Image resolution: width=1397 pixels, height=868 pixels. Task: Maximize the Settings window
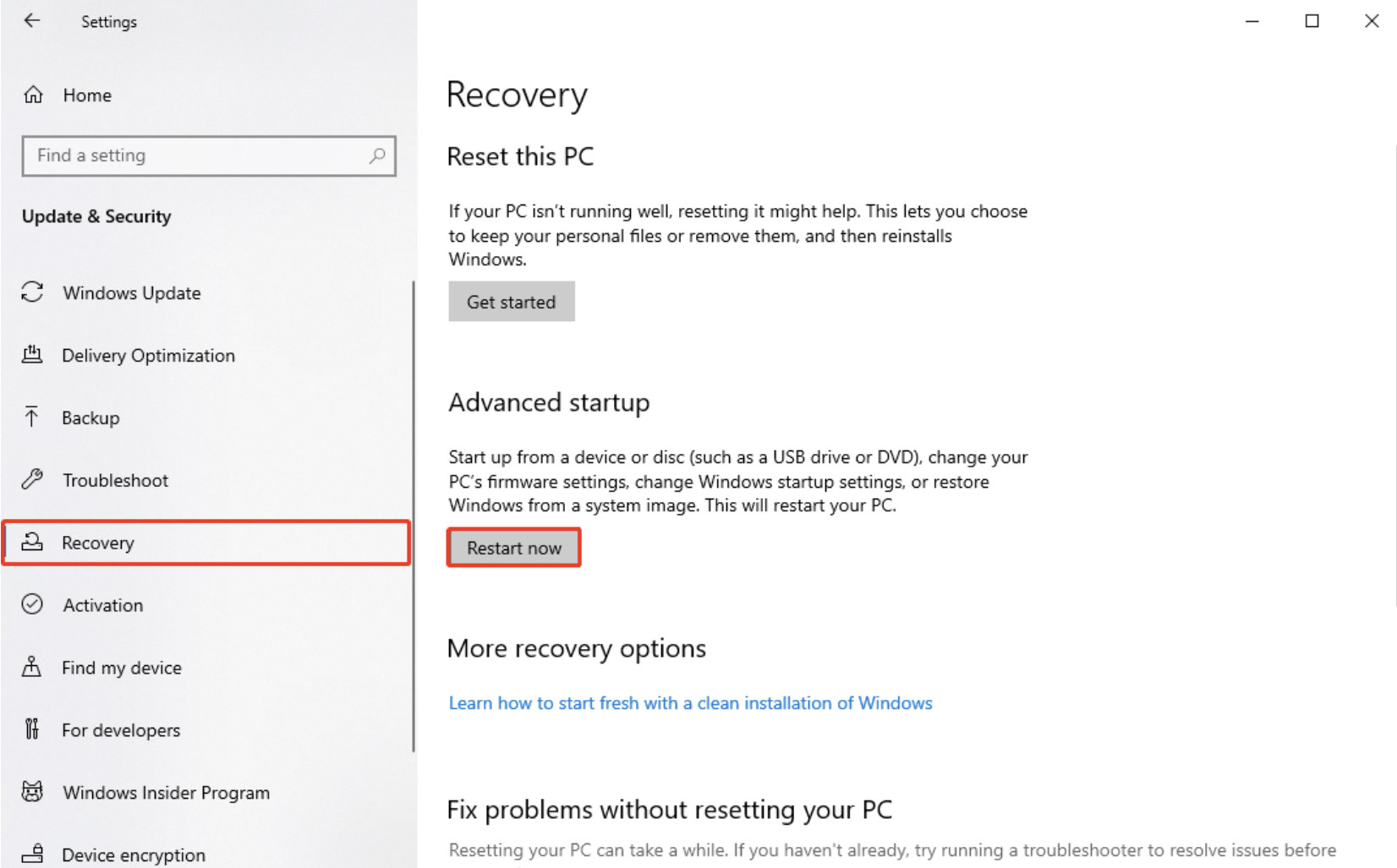[1312, 20]
